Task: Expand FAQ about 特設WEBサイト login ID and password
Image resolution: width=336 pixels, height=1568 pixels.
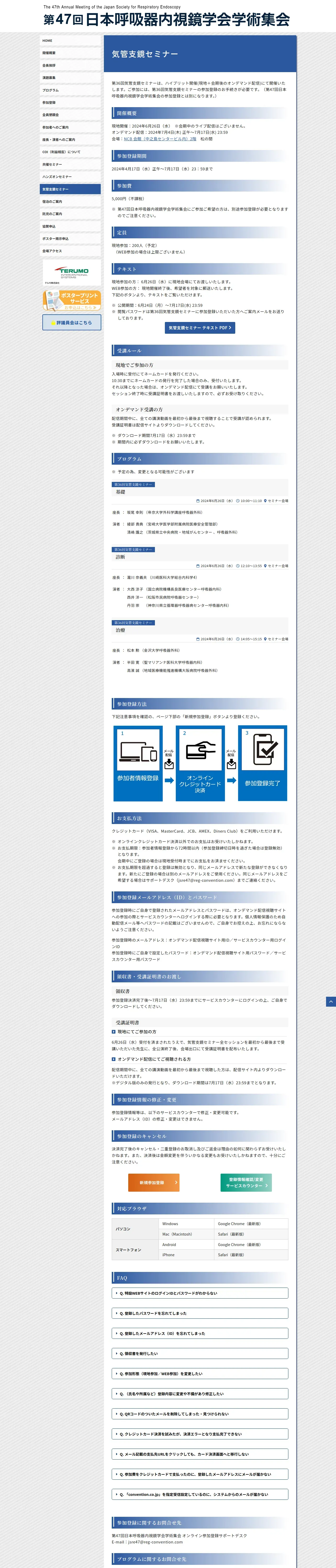Action: (x=200, y=1293)
